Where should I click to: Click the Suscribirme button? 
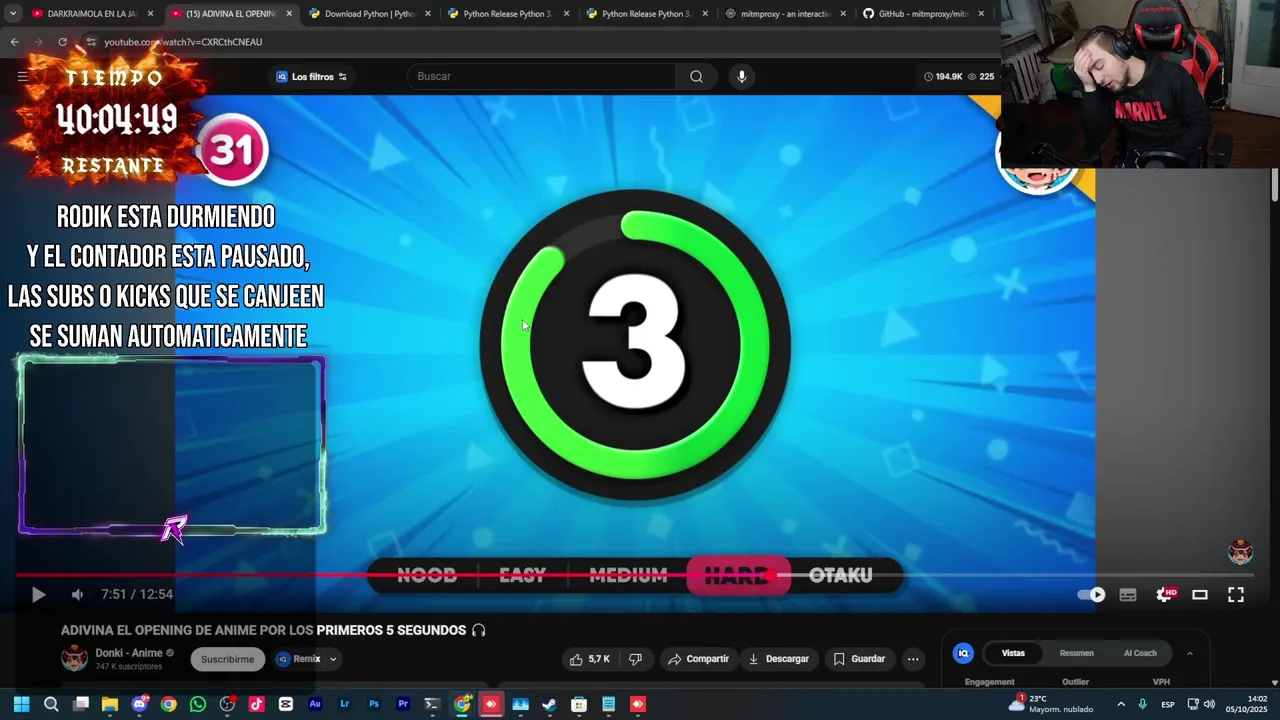(x=227, y=659)
